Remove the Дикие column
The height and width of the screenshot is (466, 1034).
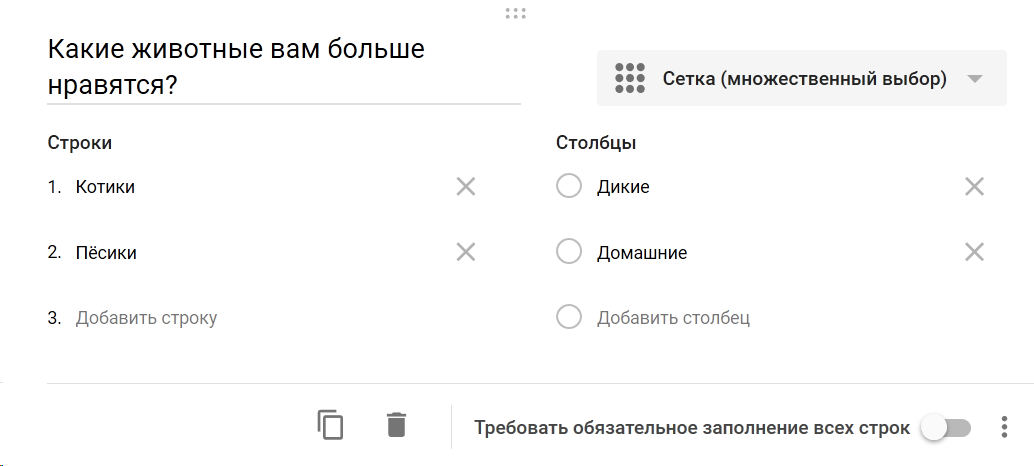click(x=974, y=187)
